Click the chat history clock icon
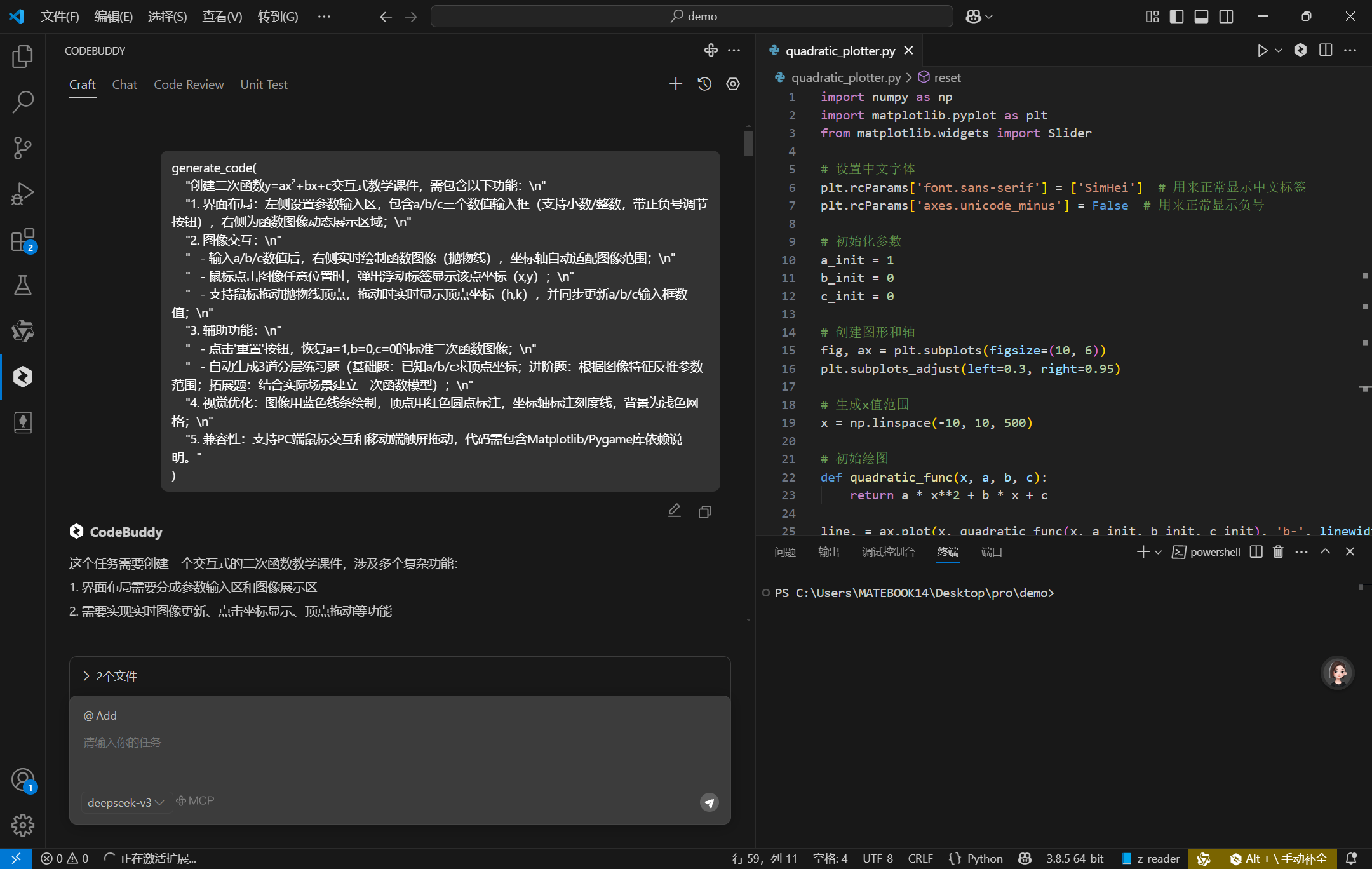1372x869 pixels. (704, 84)
